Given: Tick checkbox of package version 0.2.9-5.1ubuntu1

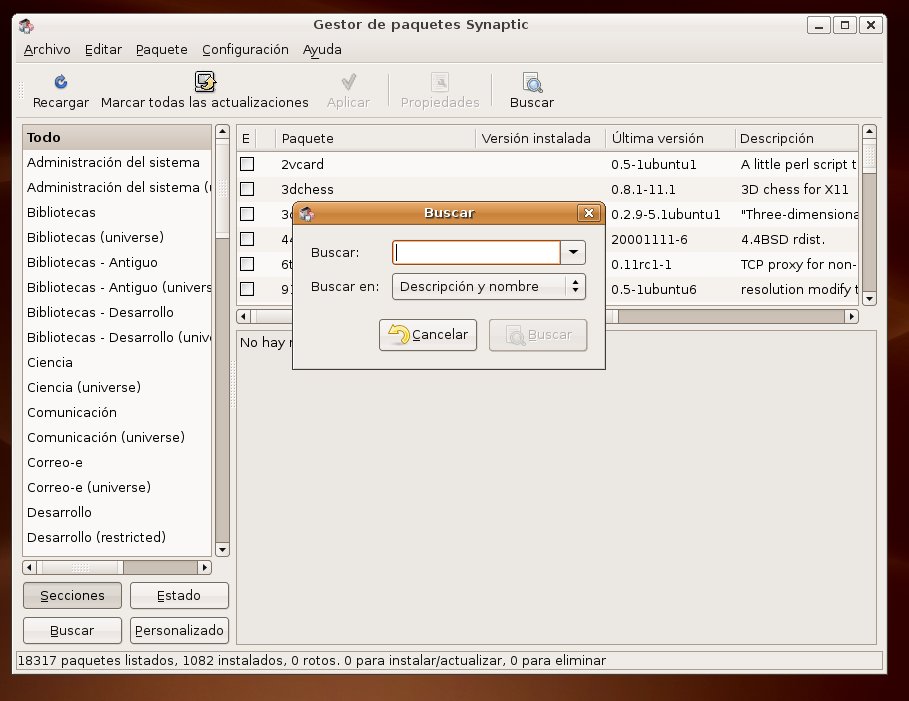Looking at the screenshot, I should pyautogui.click(x=247, y=214).
